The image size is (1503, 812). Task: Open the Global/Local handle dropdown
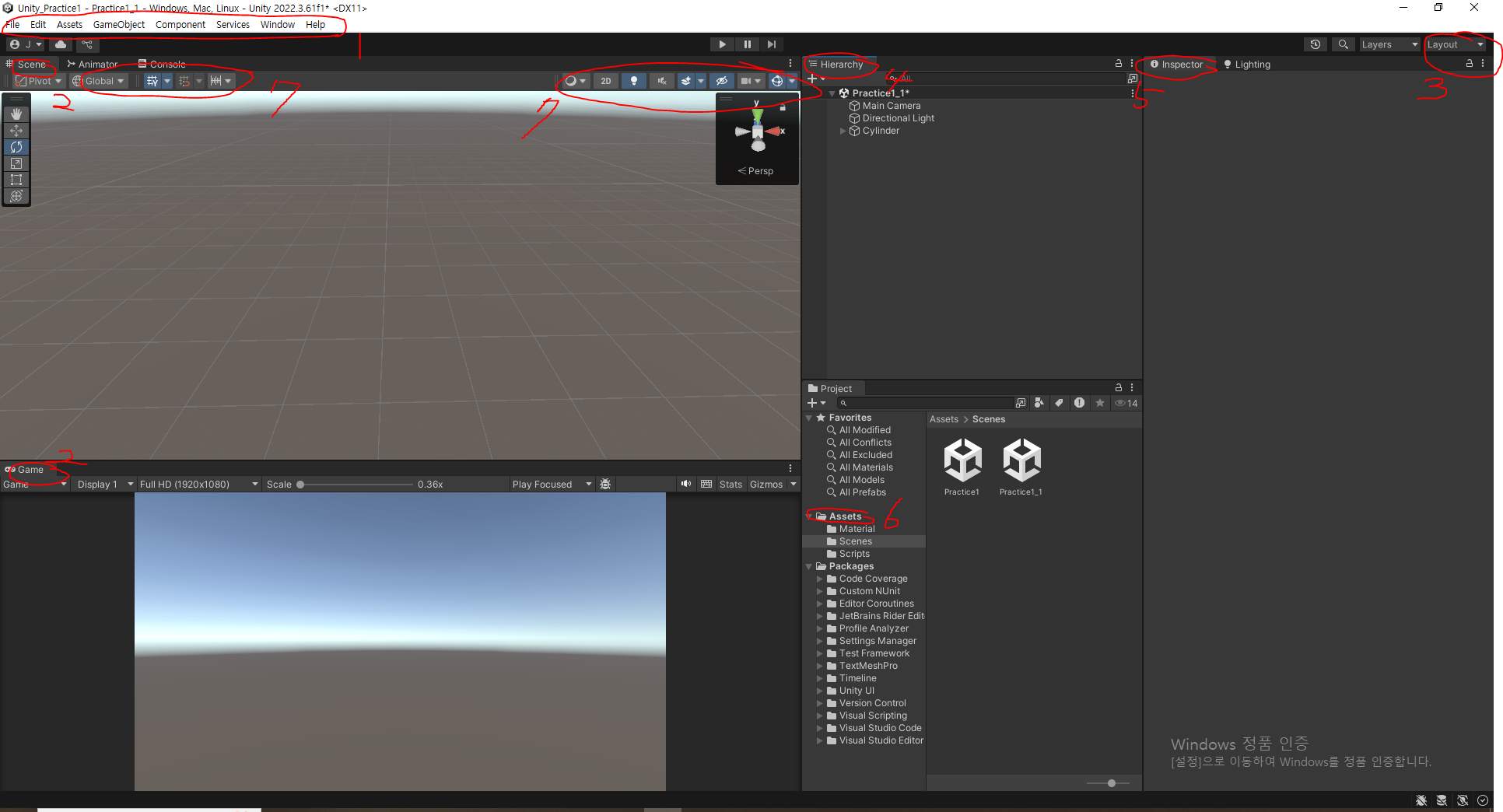tap(98, 81)
